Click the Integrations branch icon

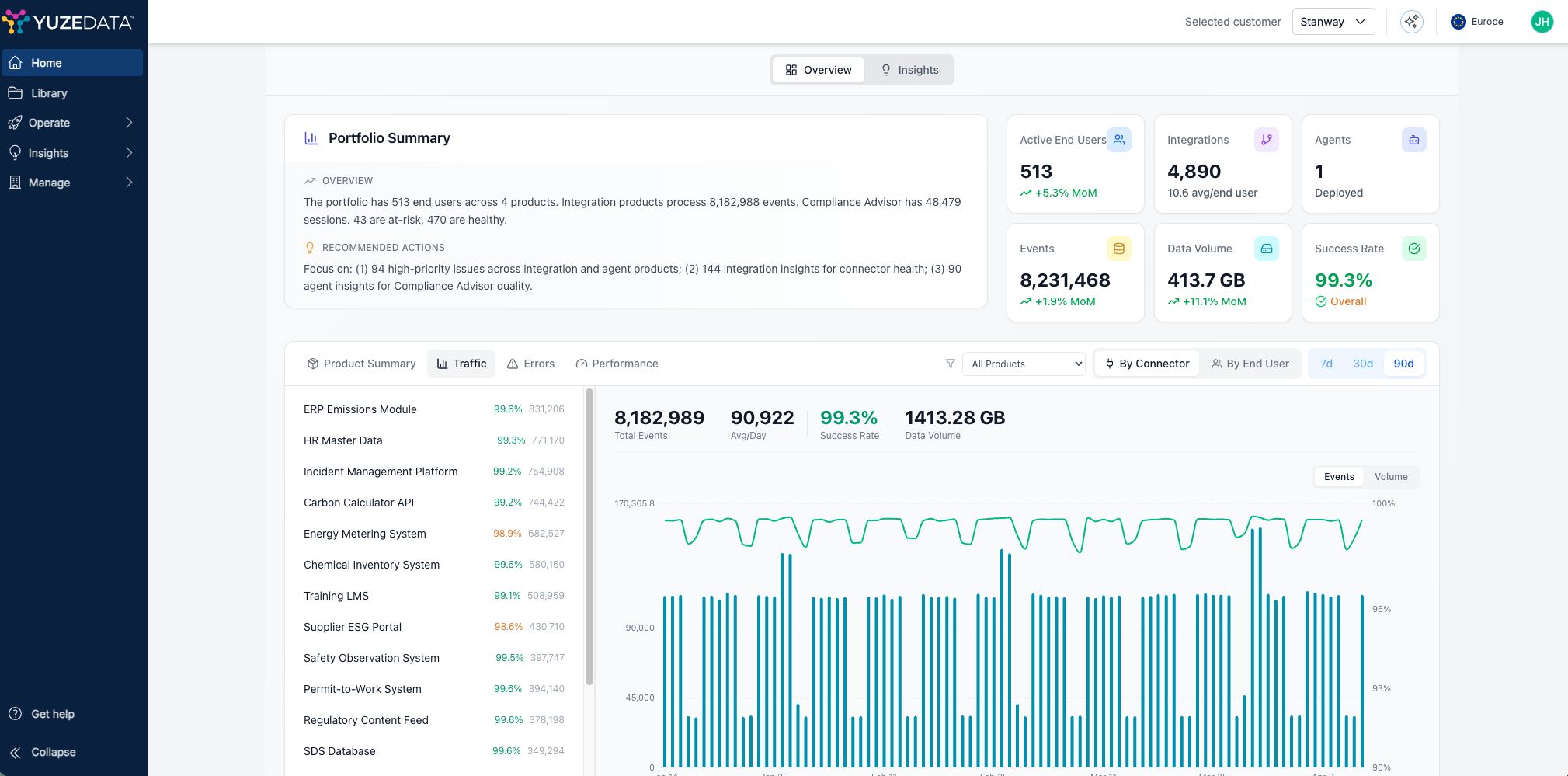1266,140
